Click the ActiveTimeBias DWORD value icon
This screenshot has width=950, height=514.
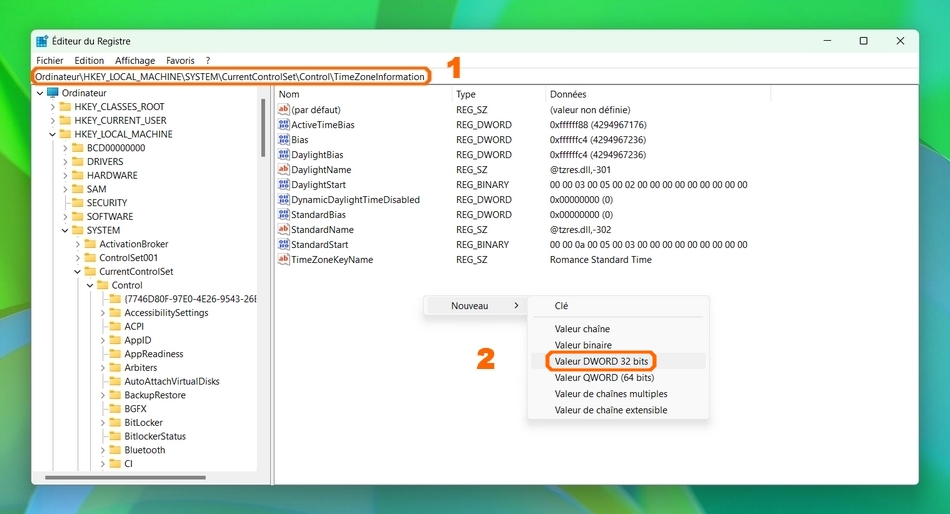(283, 125)
